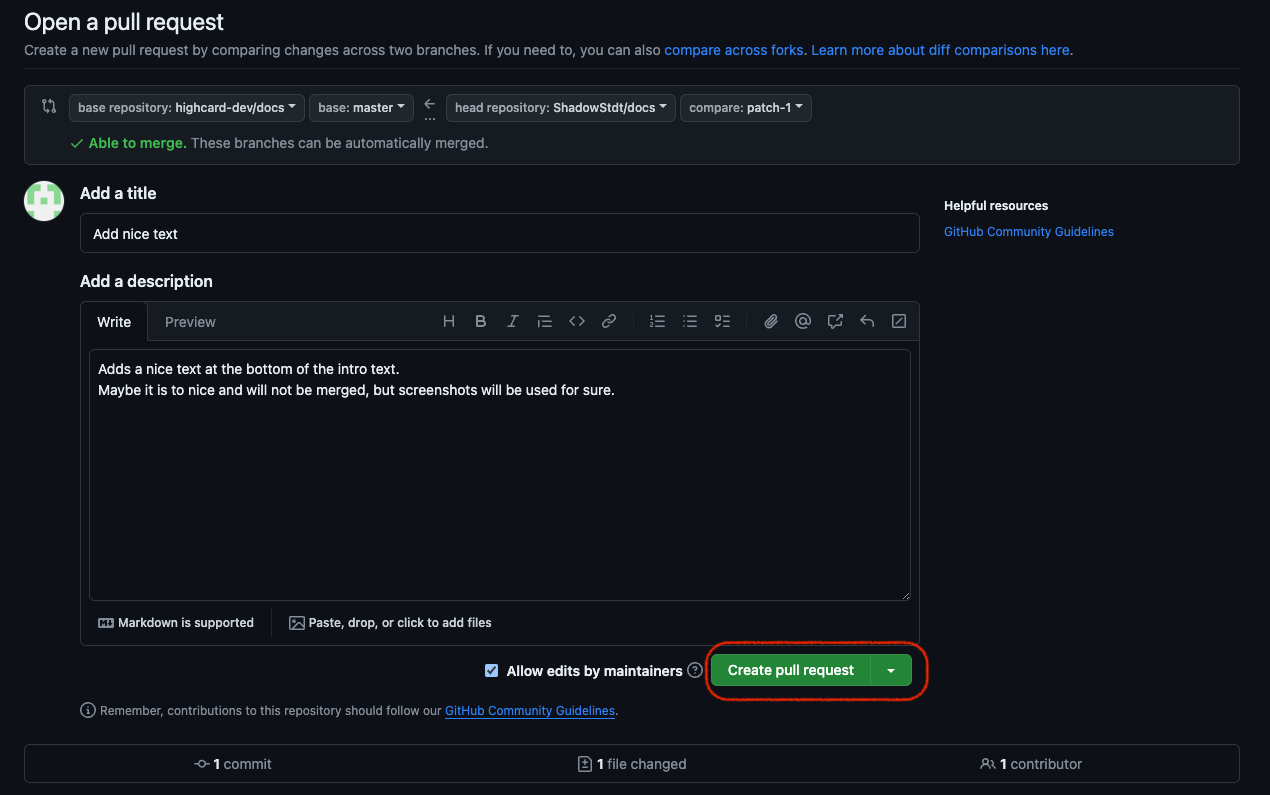Screen dimensions: 1270x795
Task: Insert a heading in the description
Action: (x=448, y=320)
